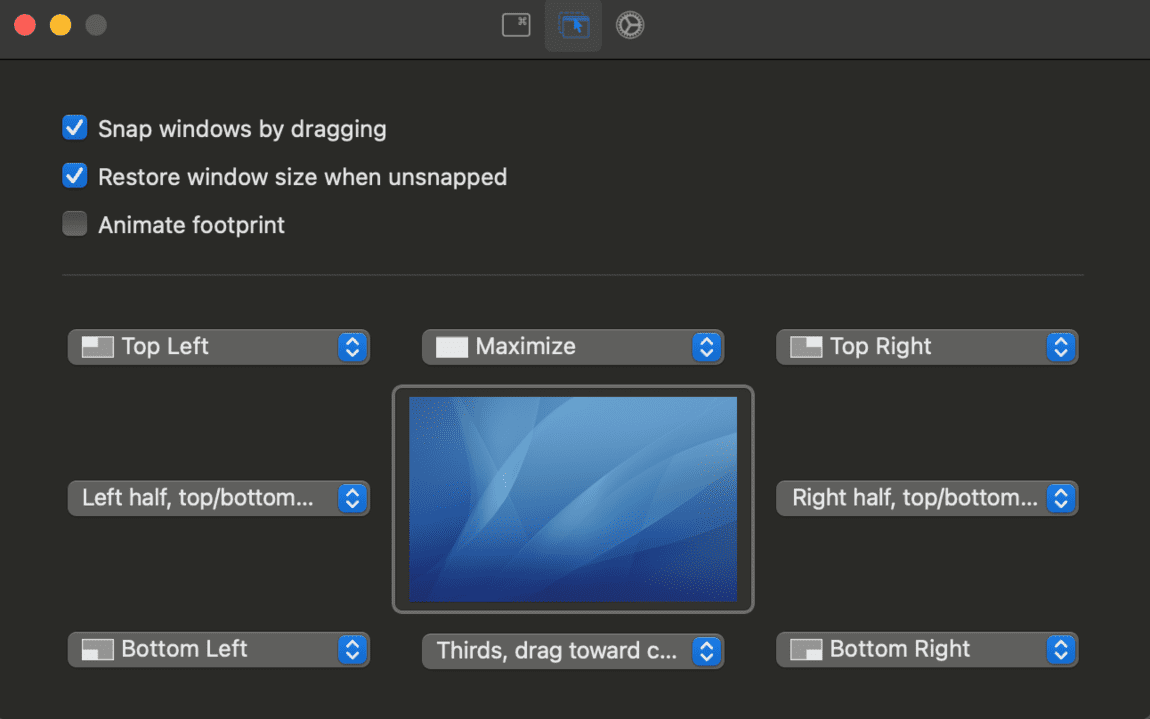The height and width of the screenshot is (719, 1150).
Task: Switch to the snap areas tab
Action: click(574, 26)
